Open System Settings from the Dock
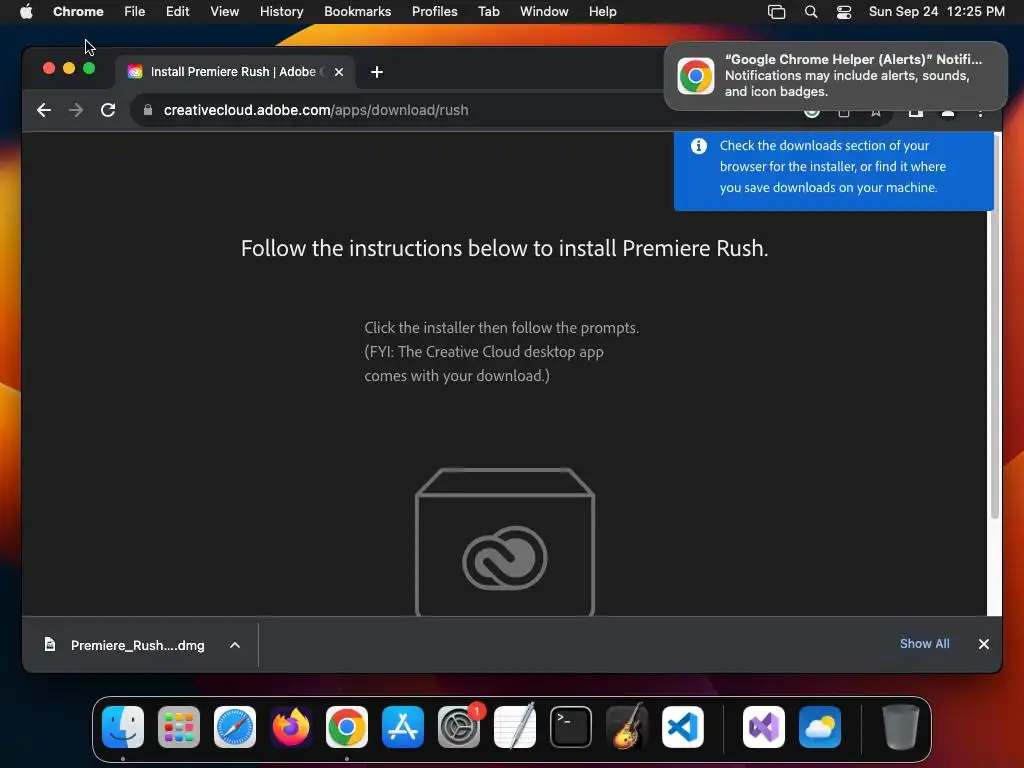 [458, 727]
